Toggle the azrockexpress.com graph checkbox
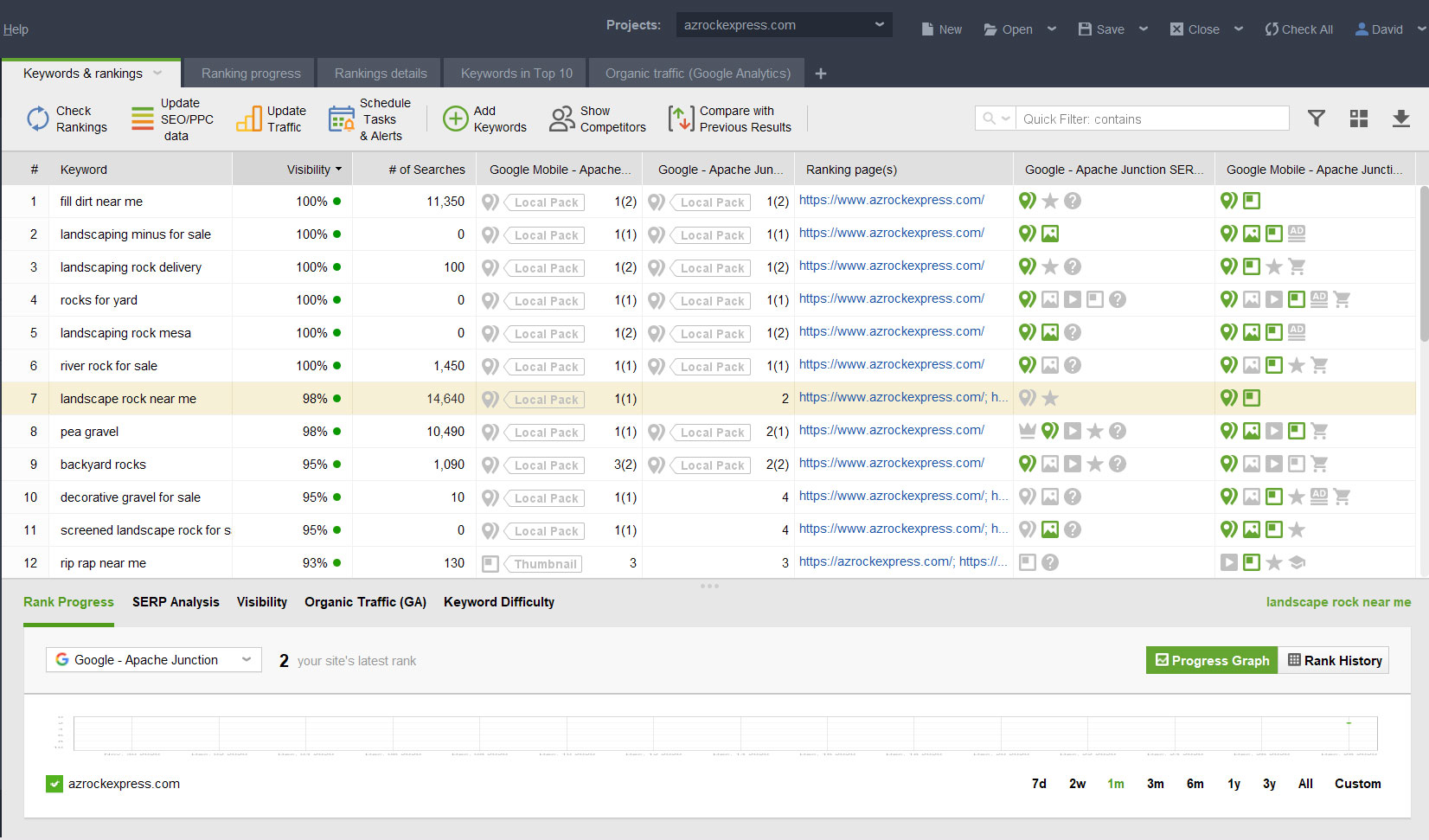Image resolution: width=1429 pixels, height=840 pixels. coord(54,784)
